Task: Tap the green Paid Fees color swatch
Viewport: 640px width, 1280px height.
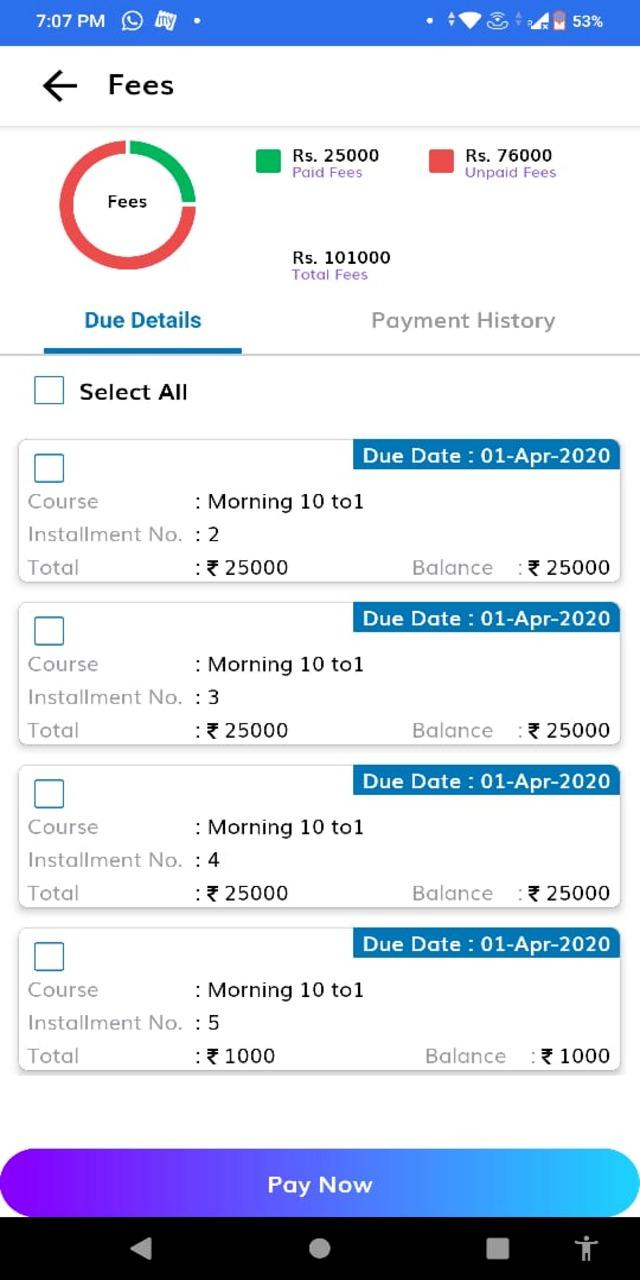Action: point(268,161)
